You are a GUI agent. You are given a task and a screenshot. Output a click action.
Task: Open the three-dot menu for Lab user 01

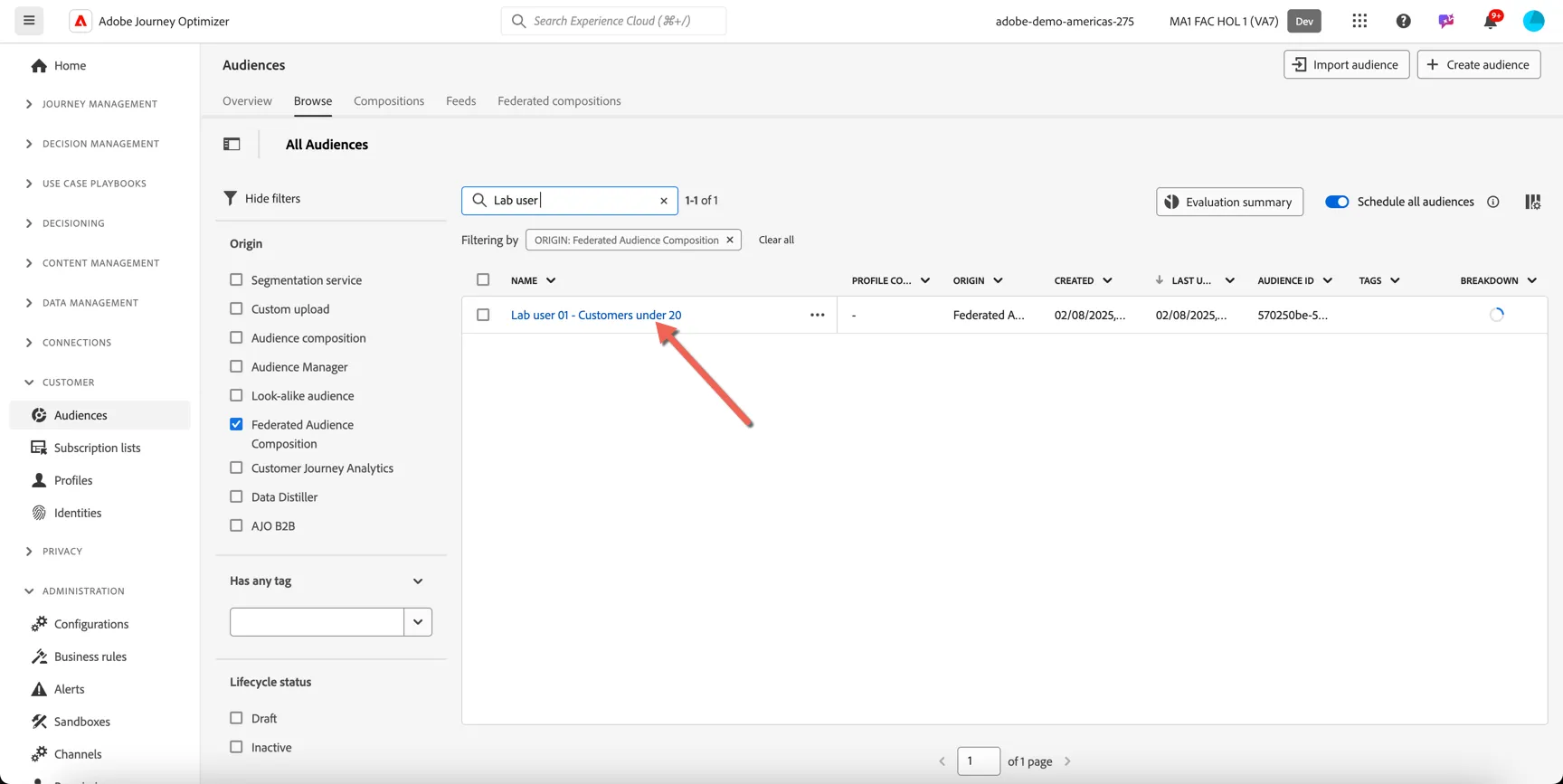click(x=817, y=315)
